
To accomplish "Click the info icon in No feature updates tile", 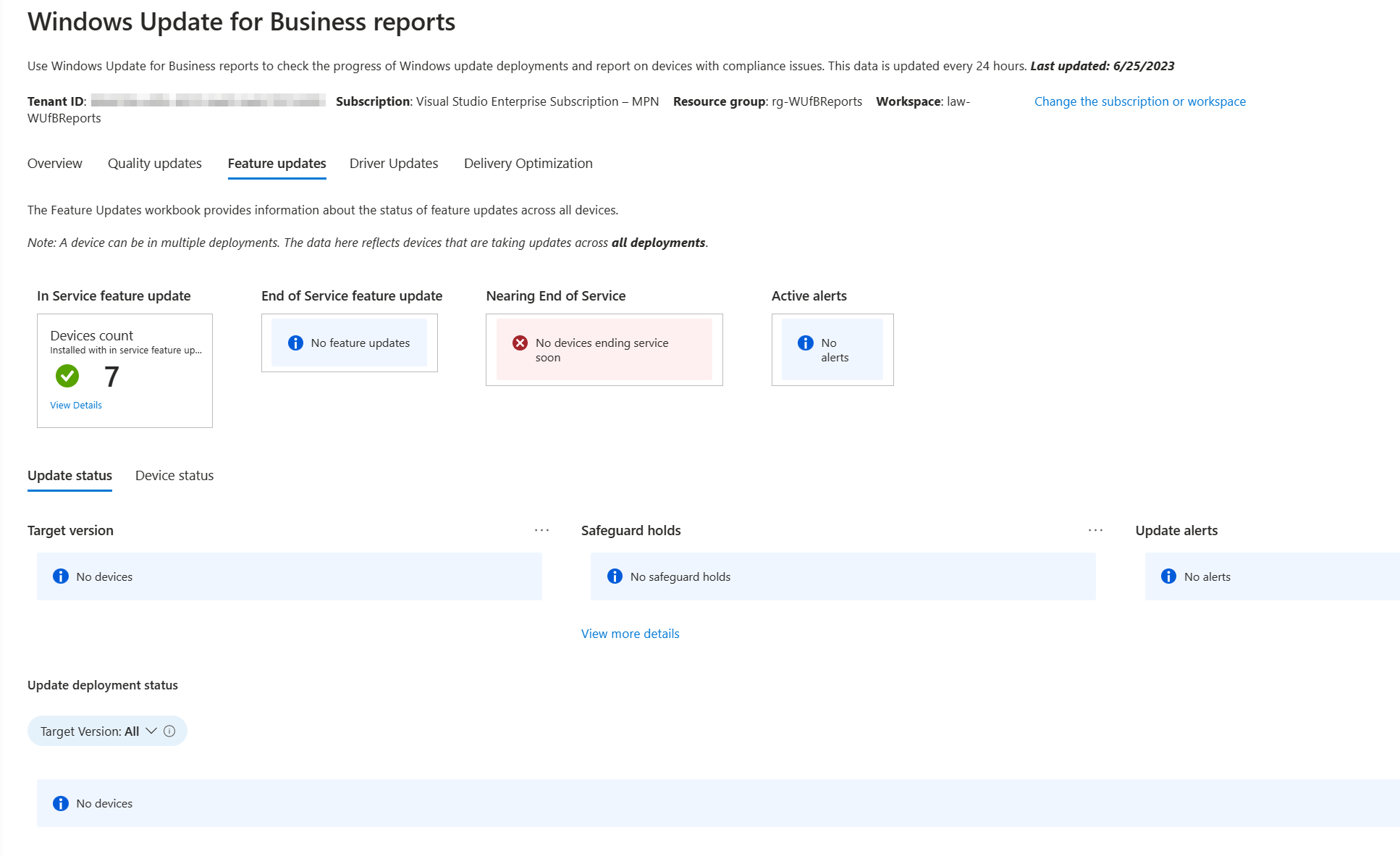I will point(295,343).
